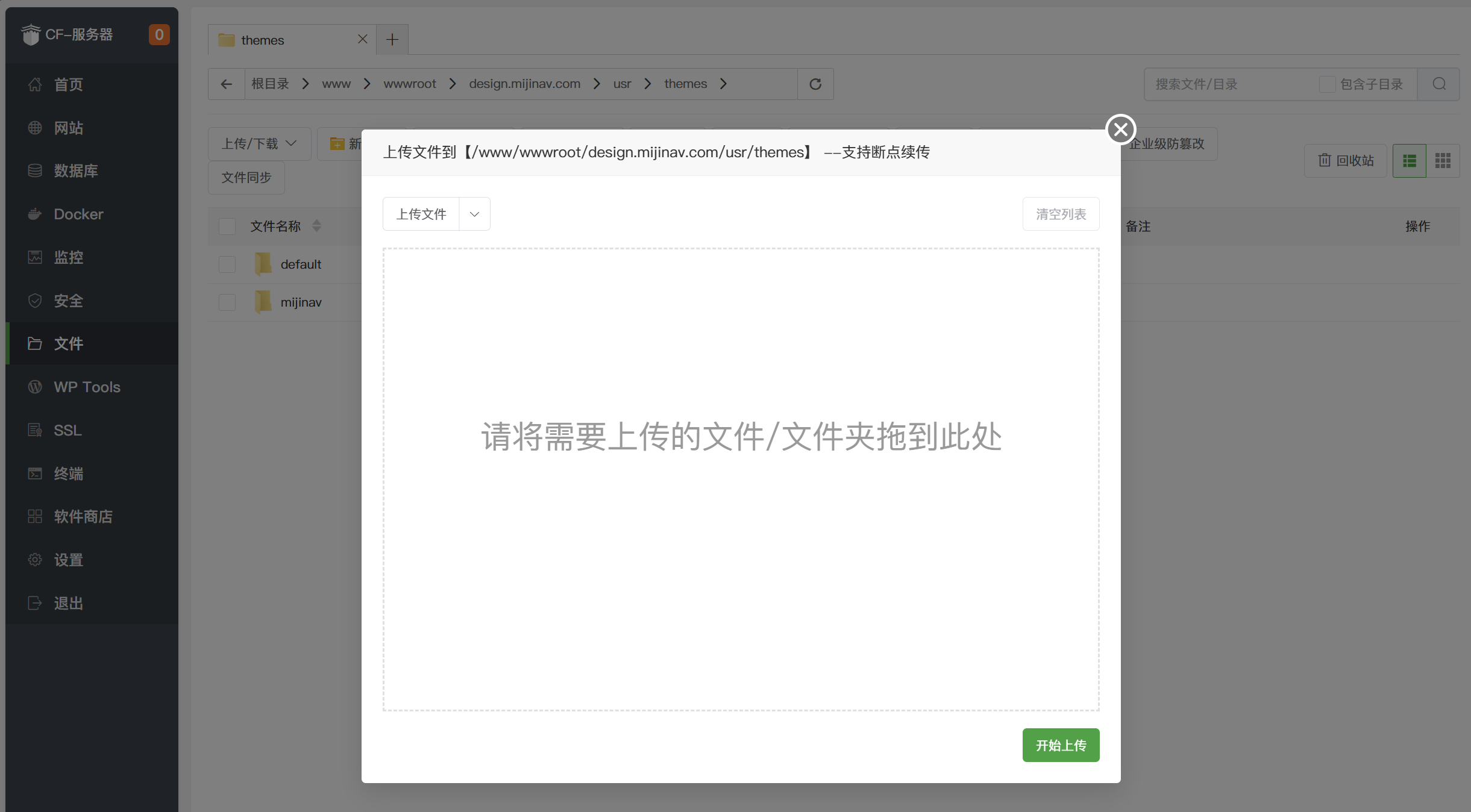The image size is (1471, 812).
Task: Open Docker from the sidebar
Action: pos(78,214)
